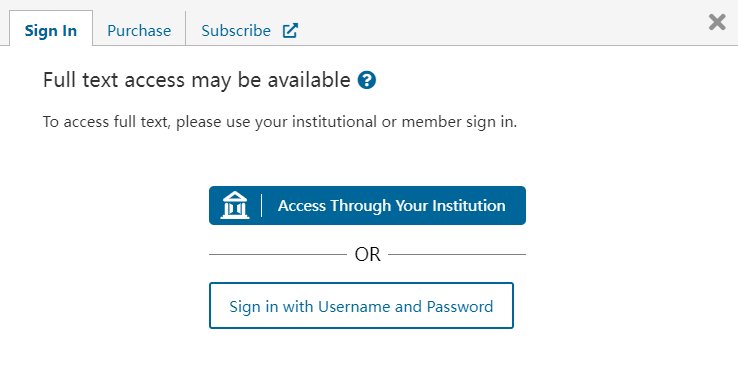
Task: Click the divider line right of OR
Action: click(457, 255)
